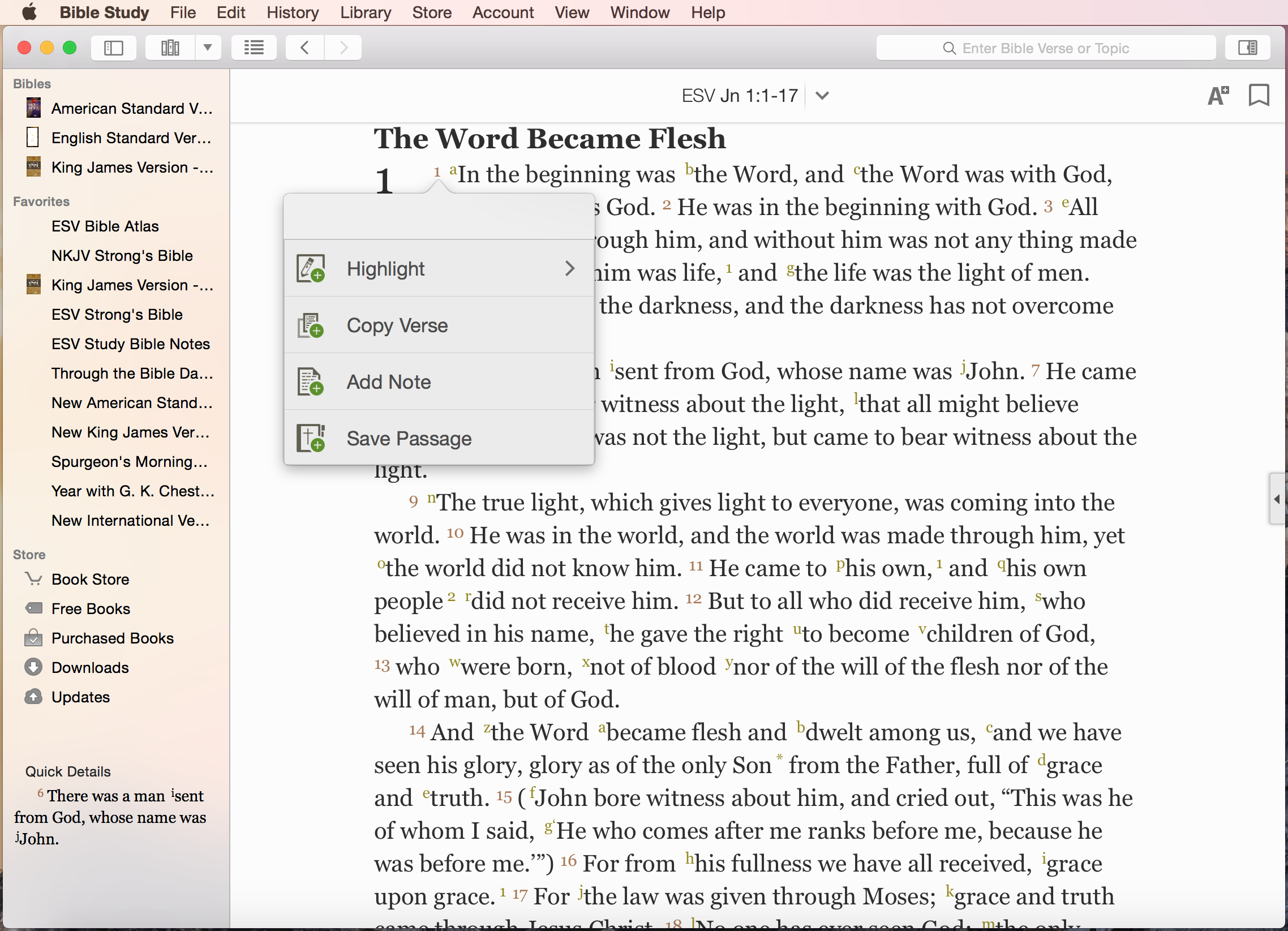The height and width of the screenshot is (931, 1288).
Task: Open Purchased Books in sidebar
Action: 112,638
